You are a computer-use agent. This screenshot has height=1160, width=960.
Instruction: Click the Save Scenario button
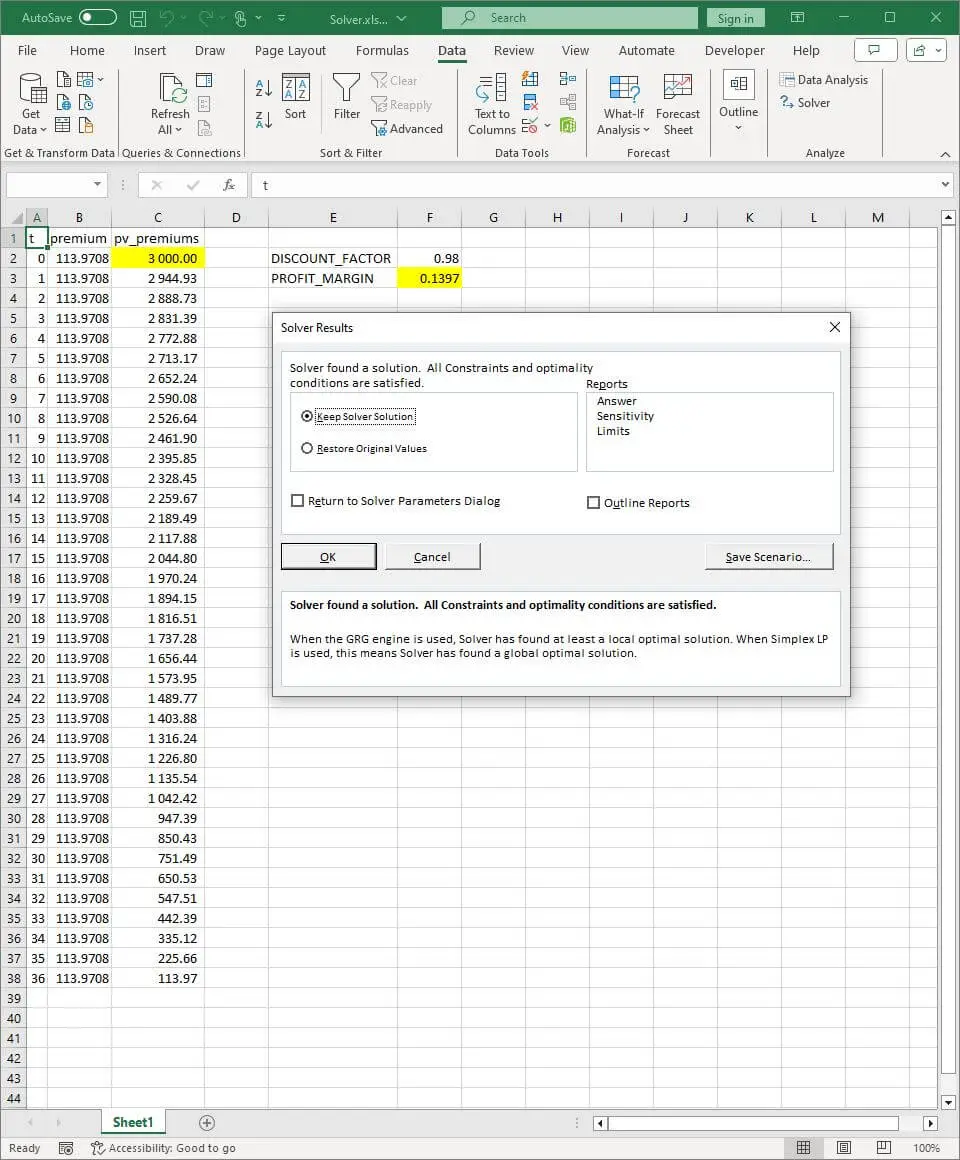pos(768,557)
